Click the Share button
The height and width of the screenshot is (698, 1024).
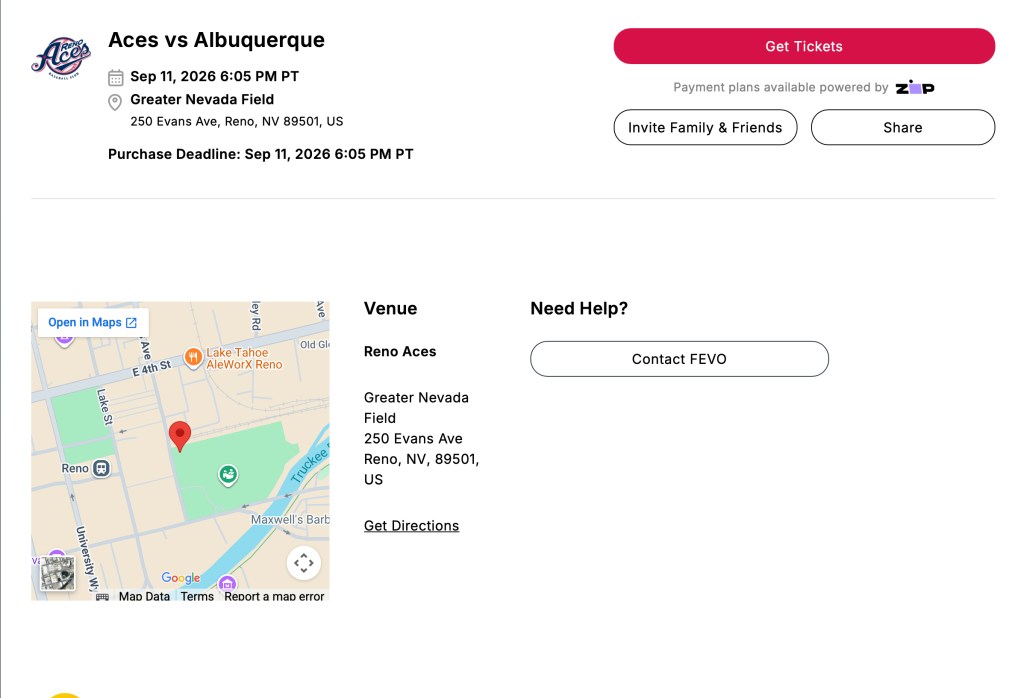pos(903,127)
